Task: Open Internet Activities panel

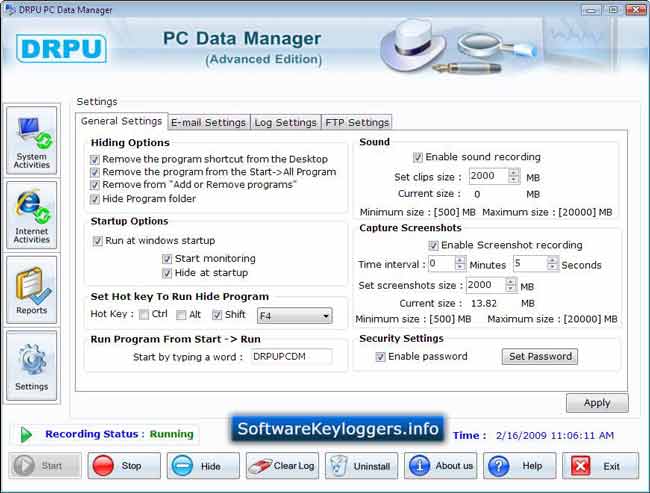Action: pyautogui.click(x=32, y=216)
